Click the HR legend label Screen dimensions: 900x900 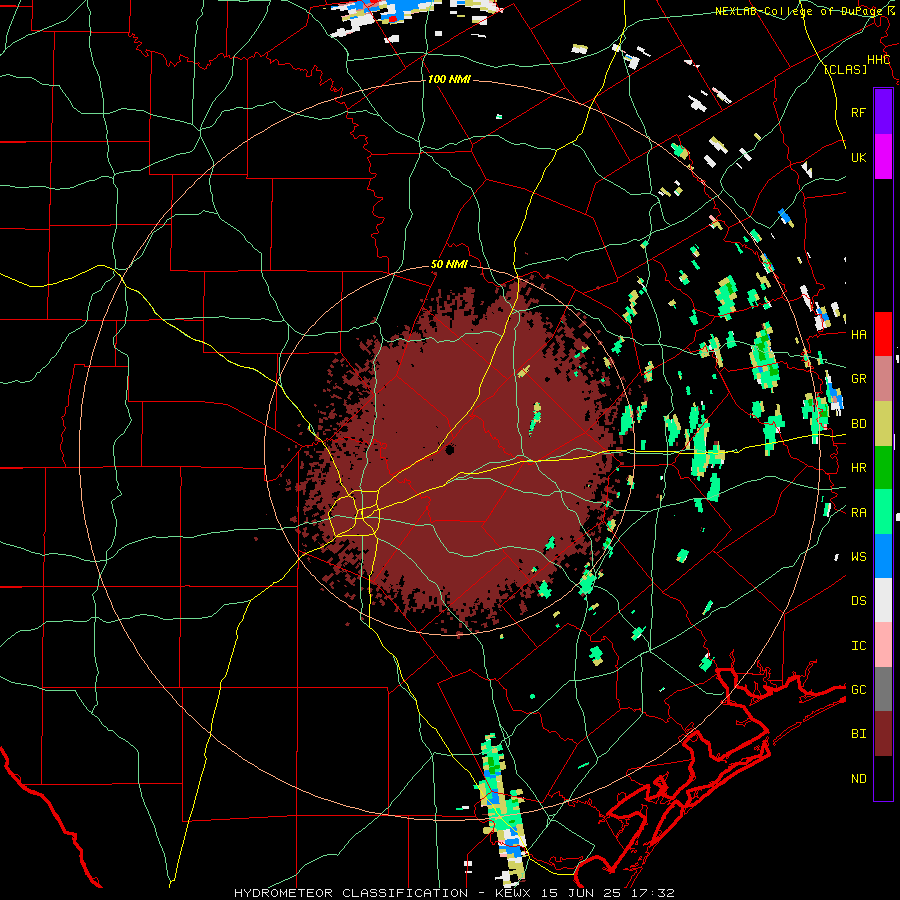click(859, 468)
